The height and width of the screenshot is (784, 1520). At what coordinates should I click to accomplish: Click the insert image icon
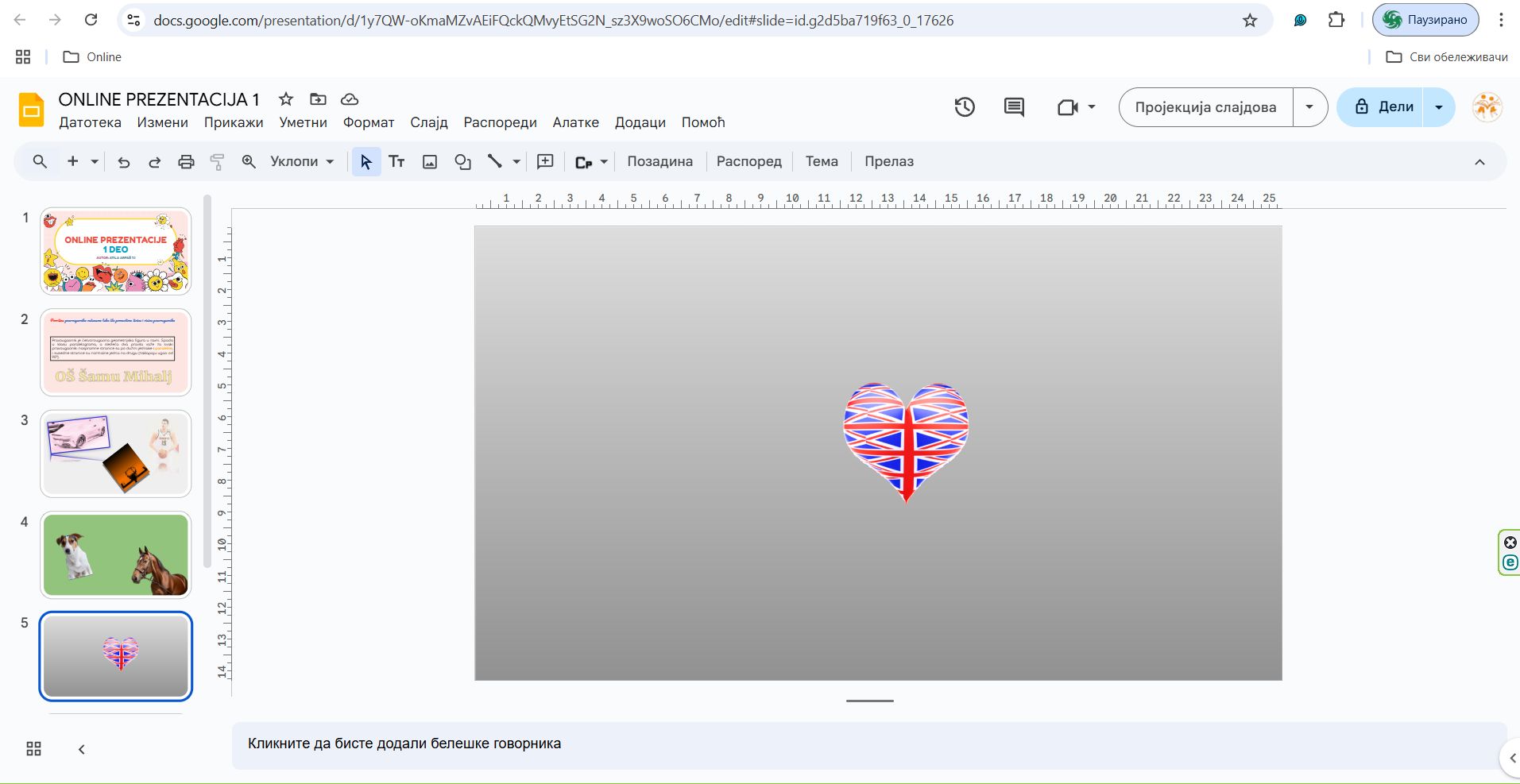click(x=430, y=162)
